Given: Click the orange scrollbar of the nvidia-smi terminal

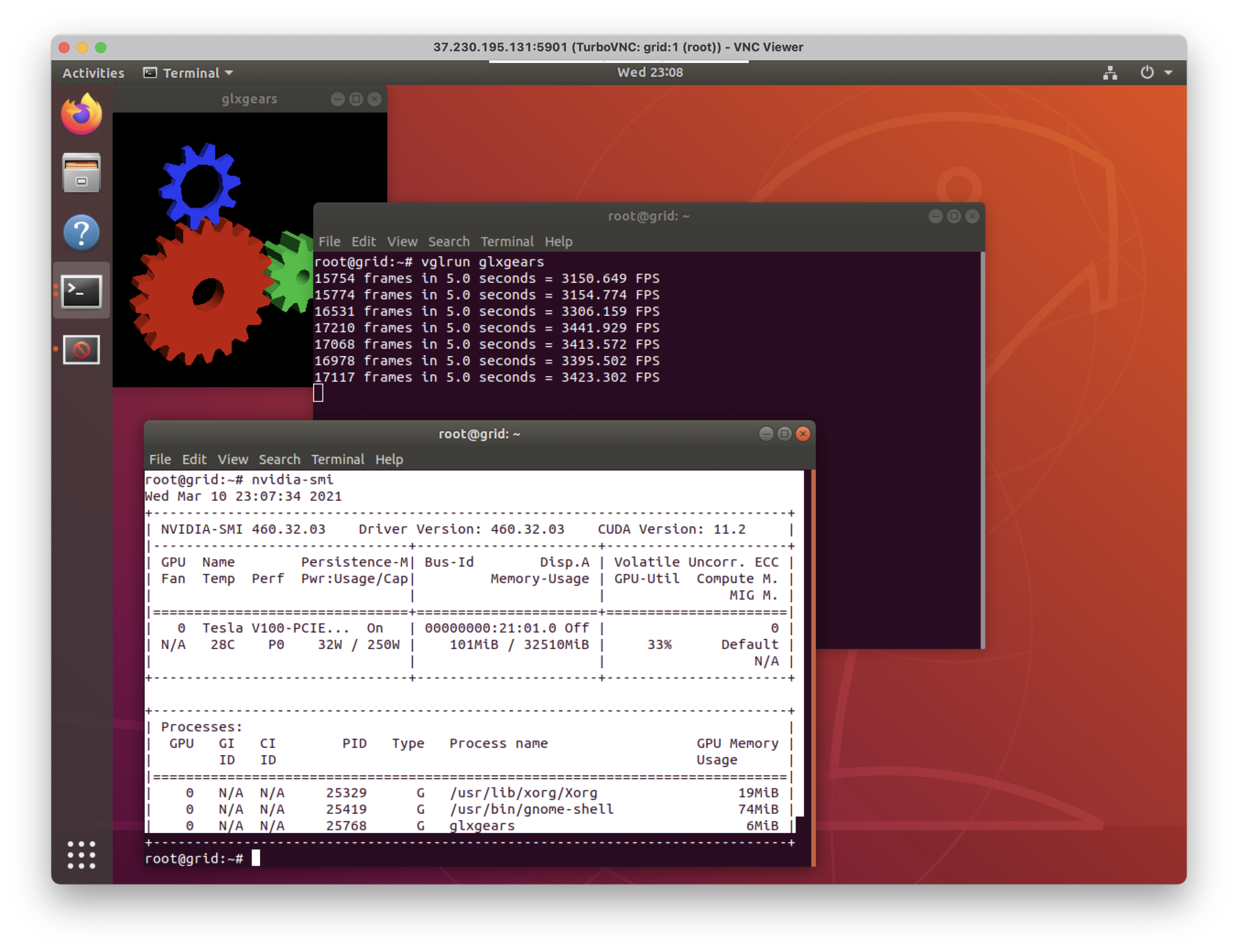Looking at the screenshot, I should [814, 668].
